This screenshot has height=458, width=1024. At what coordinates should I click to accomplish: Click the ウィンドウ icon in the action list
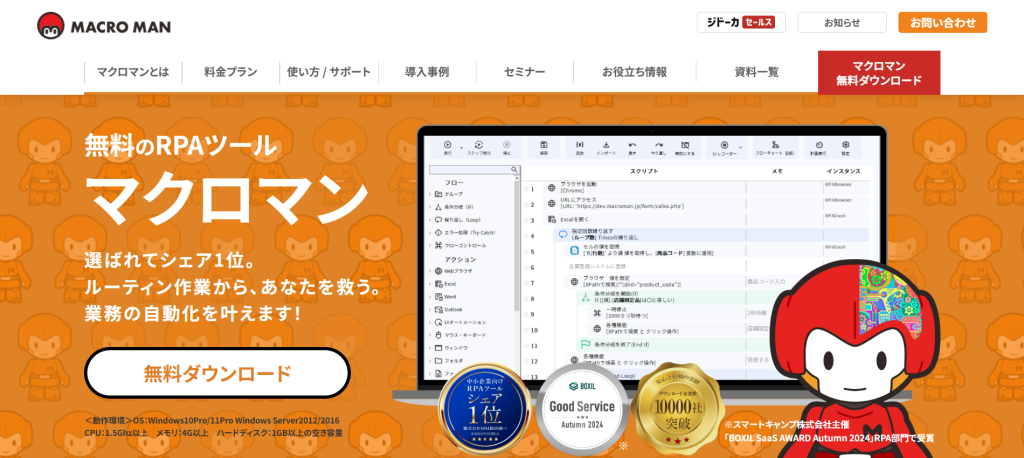click(x=439, y=348)
